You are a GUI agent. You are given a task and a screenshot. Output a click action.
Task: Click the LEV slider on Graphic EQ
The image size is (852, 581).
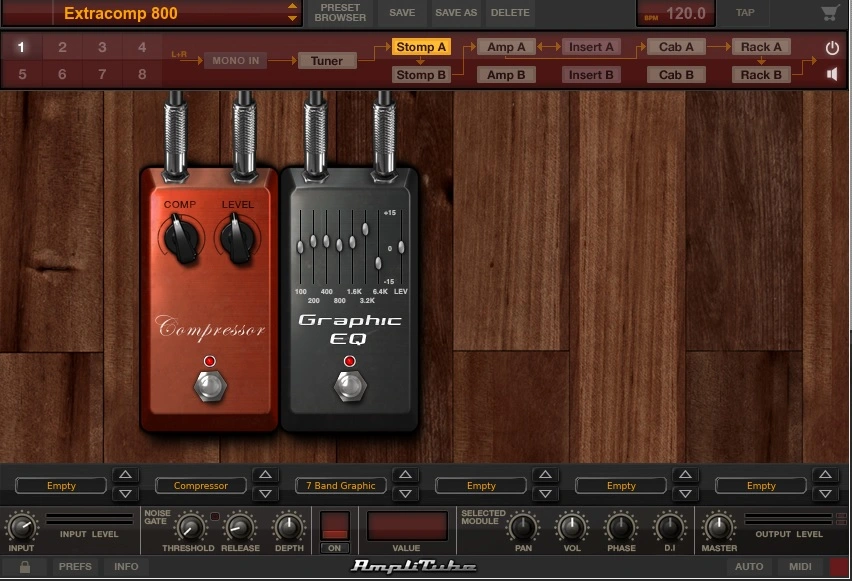pyautogui.click(x=401, y=246)
